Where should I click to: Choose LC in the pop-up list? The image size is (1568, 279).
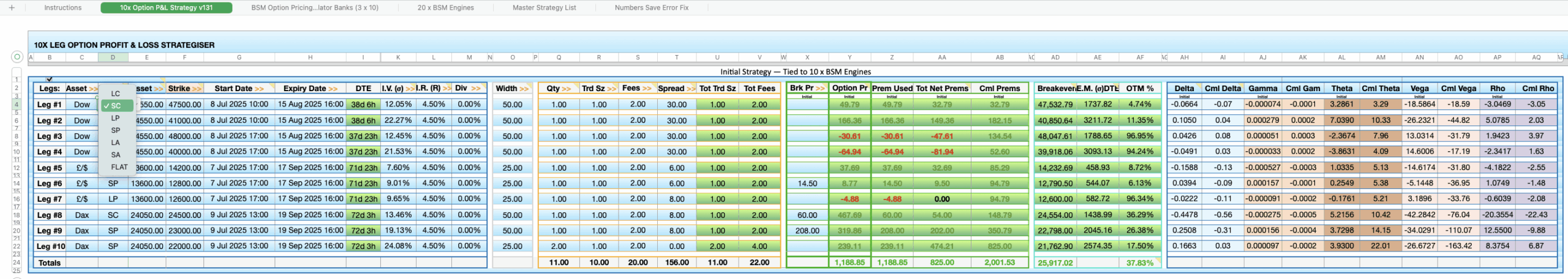click(x=117, y=94)
